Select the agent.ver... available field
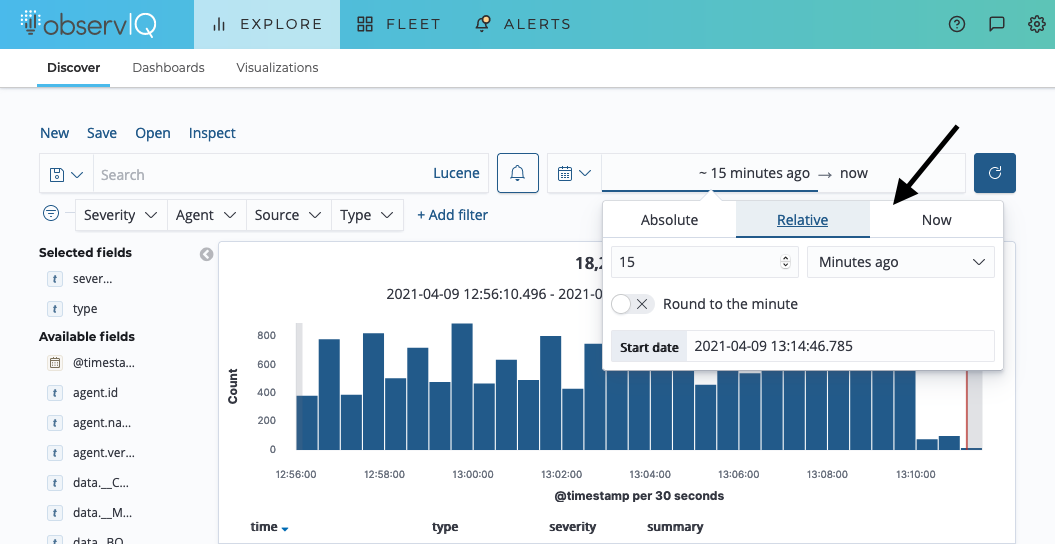This screenshot has width=1055, height=544. [x=104, y=453]
